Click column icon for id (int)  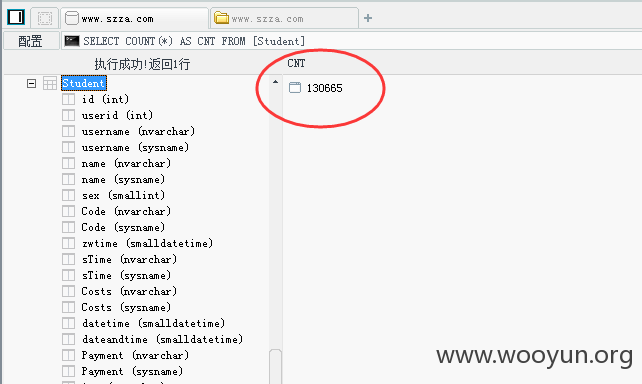pyautogui.click(x=68, y=99)
